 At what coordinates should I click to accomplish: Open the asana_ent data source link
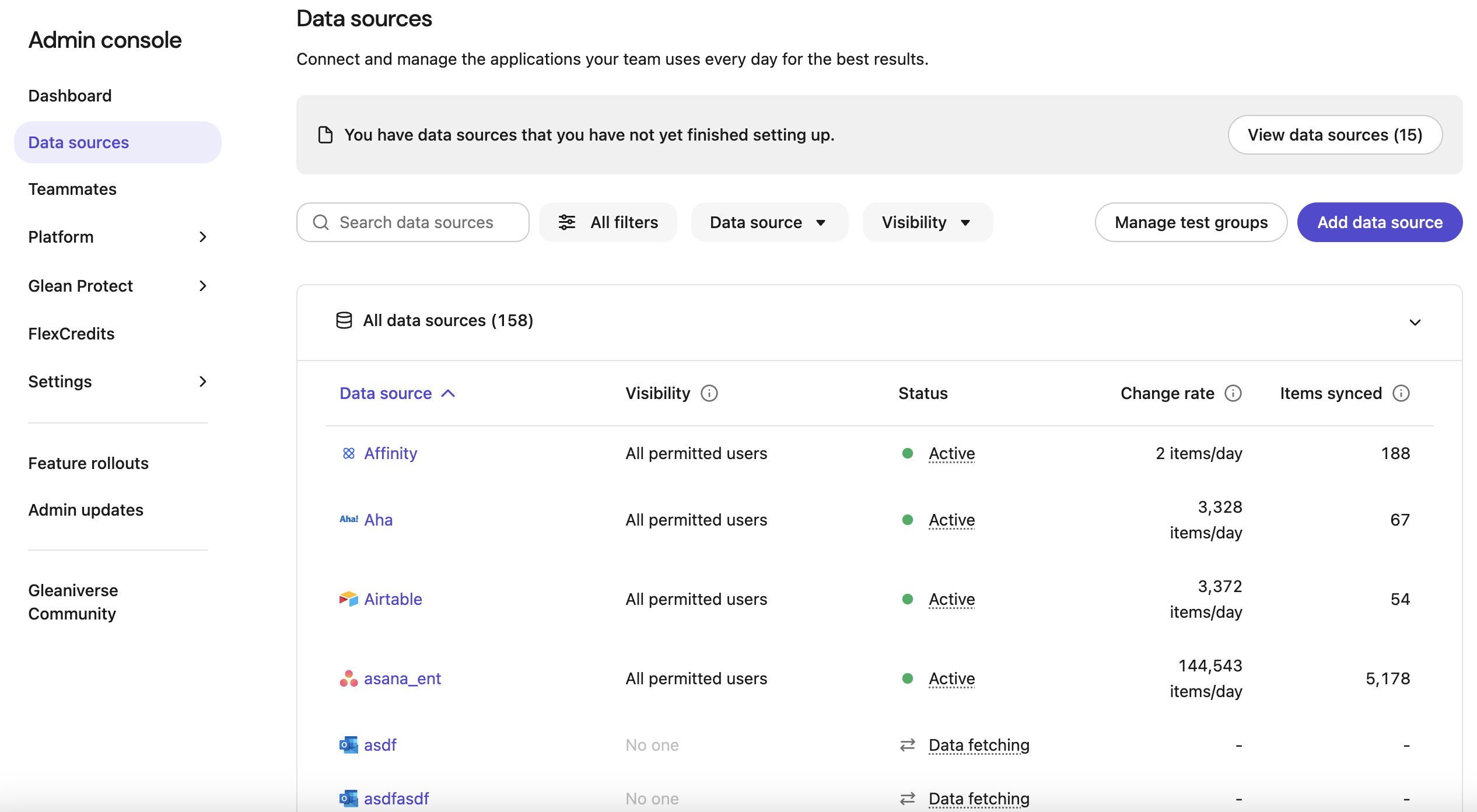point(402,678)
